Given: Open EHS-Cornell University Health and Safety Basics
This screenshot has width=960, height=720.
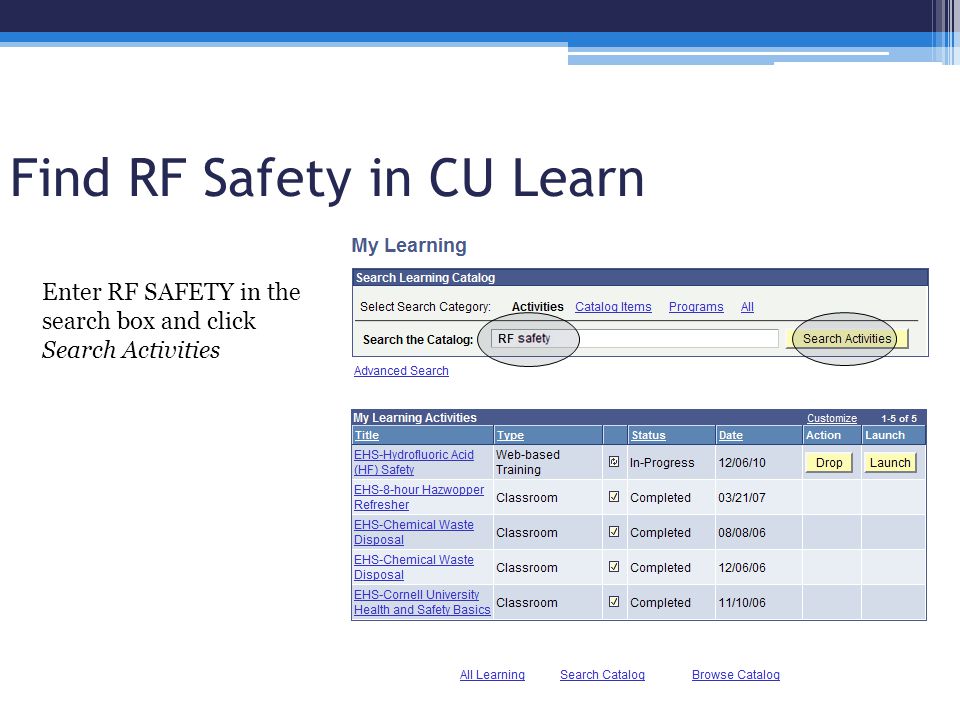Looking at the screenshot, I should click(x=422, y=602).
